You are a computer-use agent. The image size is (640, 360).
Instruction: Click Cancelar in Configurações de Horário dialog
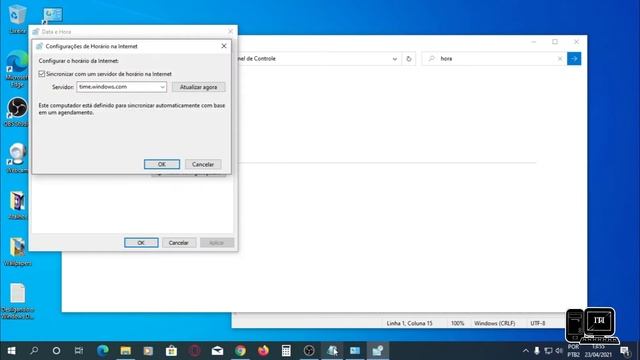[203, 164]
